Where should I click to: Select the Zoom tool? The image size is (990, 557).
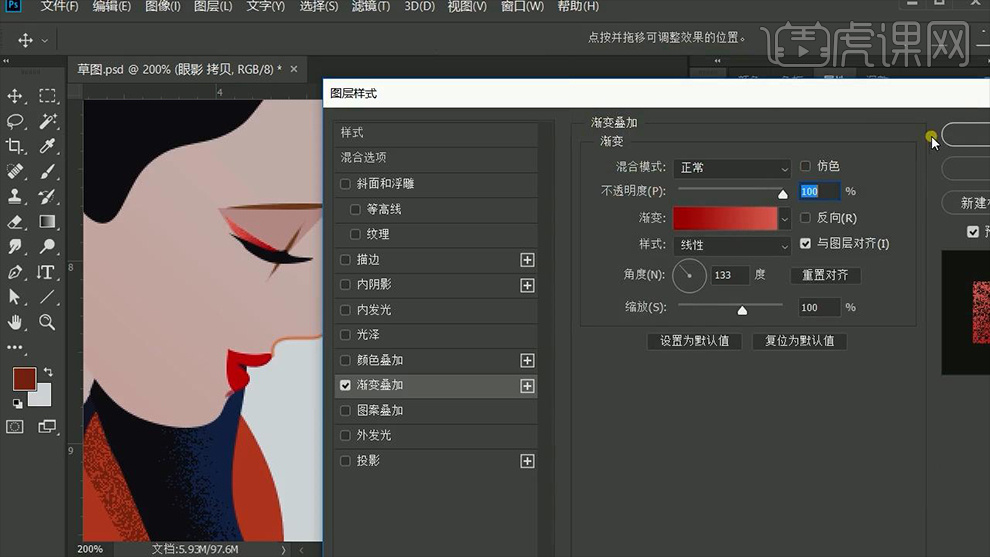[47, 323]
